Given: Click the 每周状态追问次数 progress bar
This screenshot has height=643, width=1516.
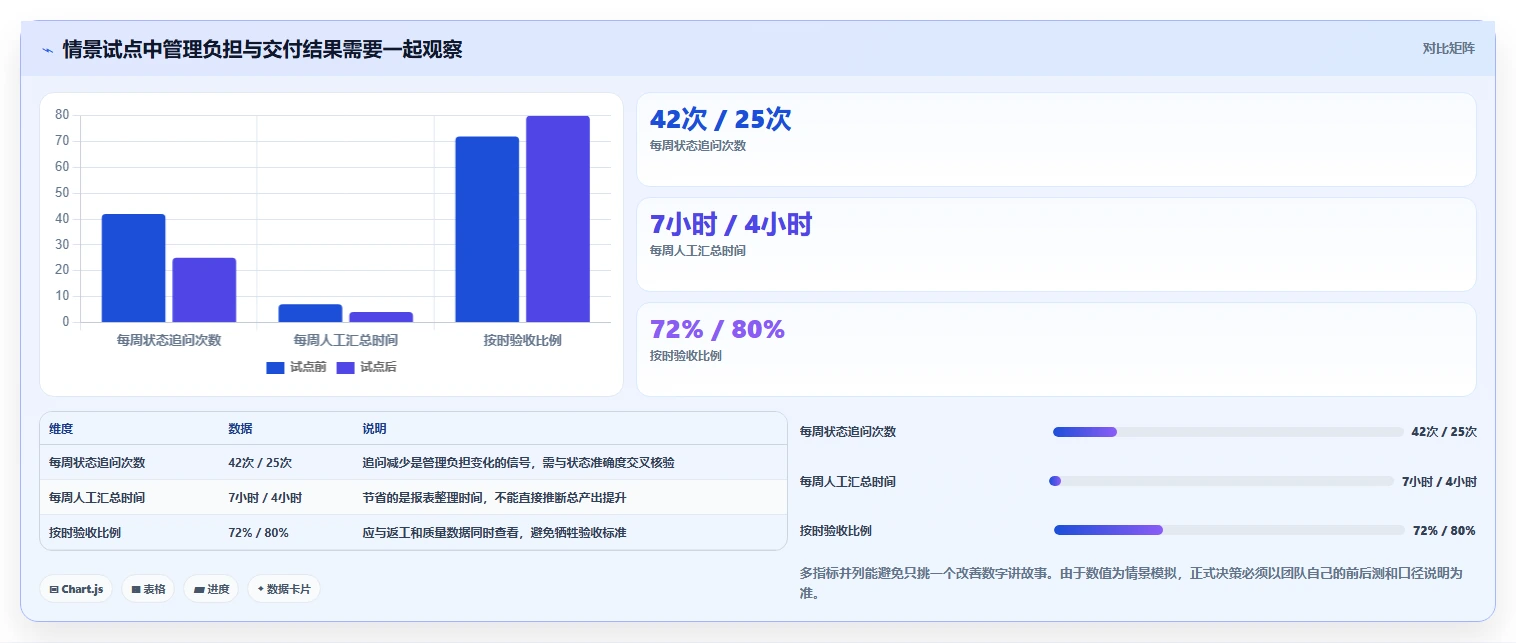Looking at the screenshot, I should [1228, 432].
